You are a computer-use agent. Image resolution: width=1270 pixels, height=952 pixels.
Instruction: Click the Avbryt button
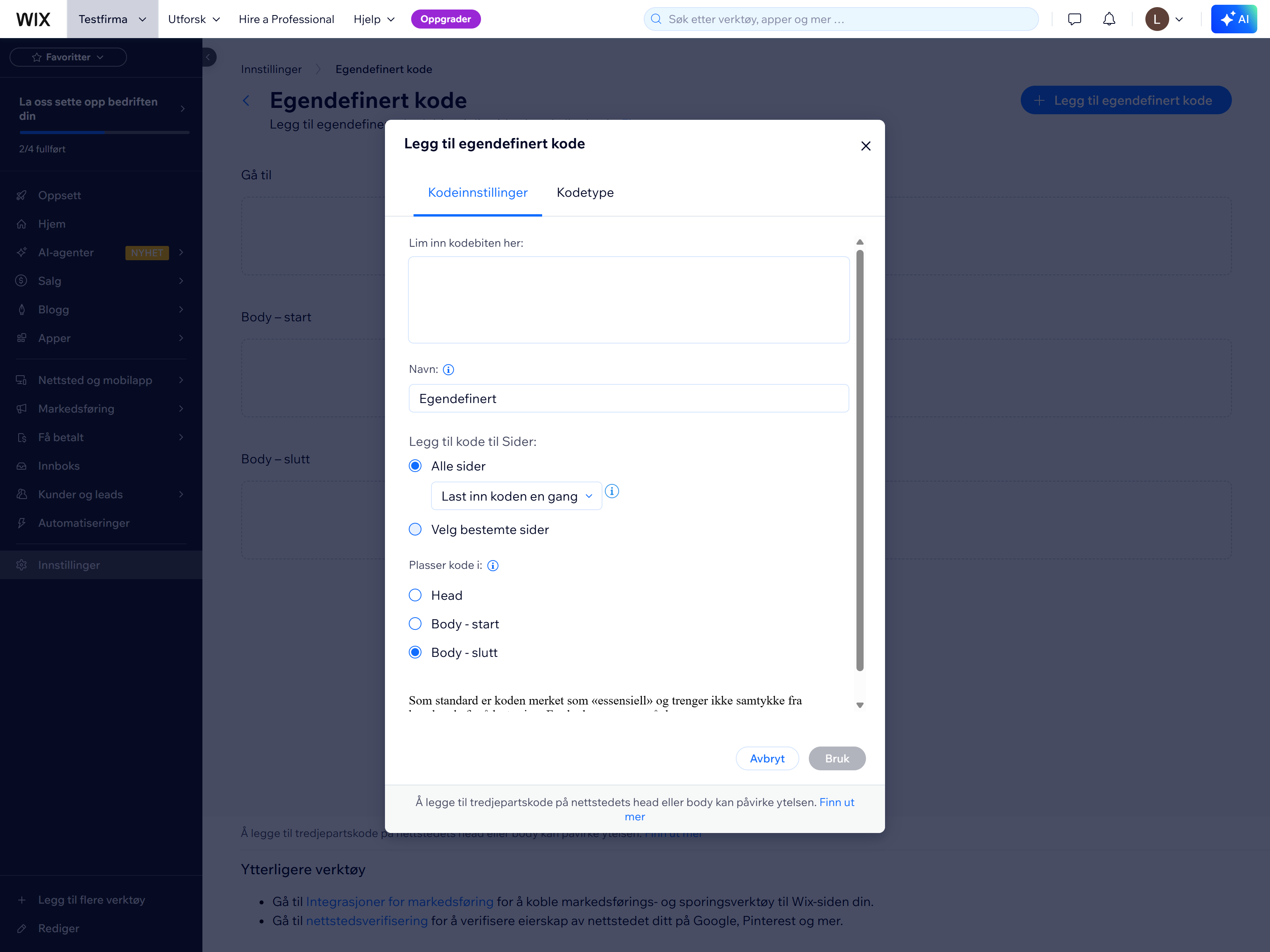(767, 758)
